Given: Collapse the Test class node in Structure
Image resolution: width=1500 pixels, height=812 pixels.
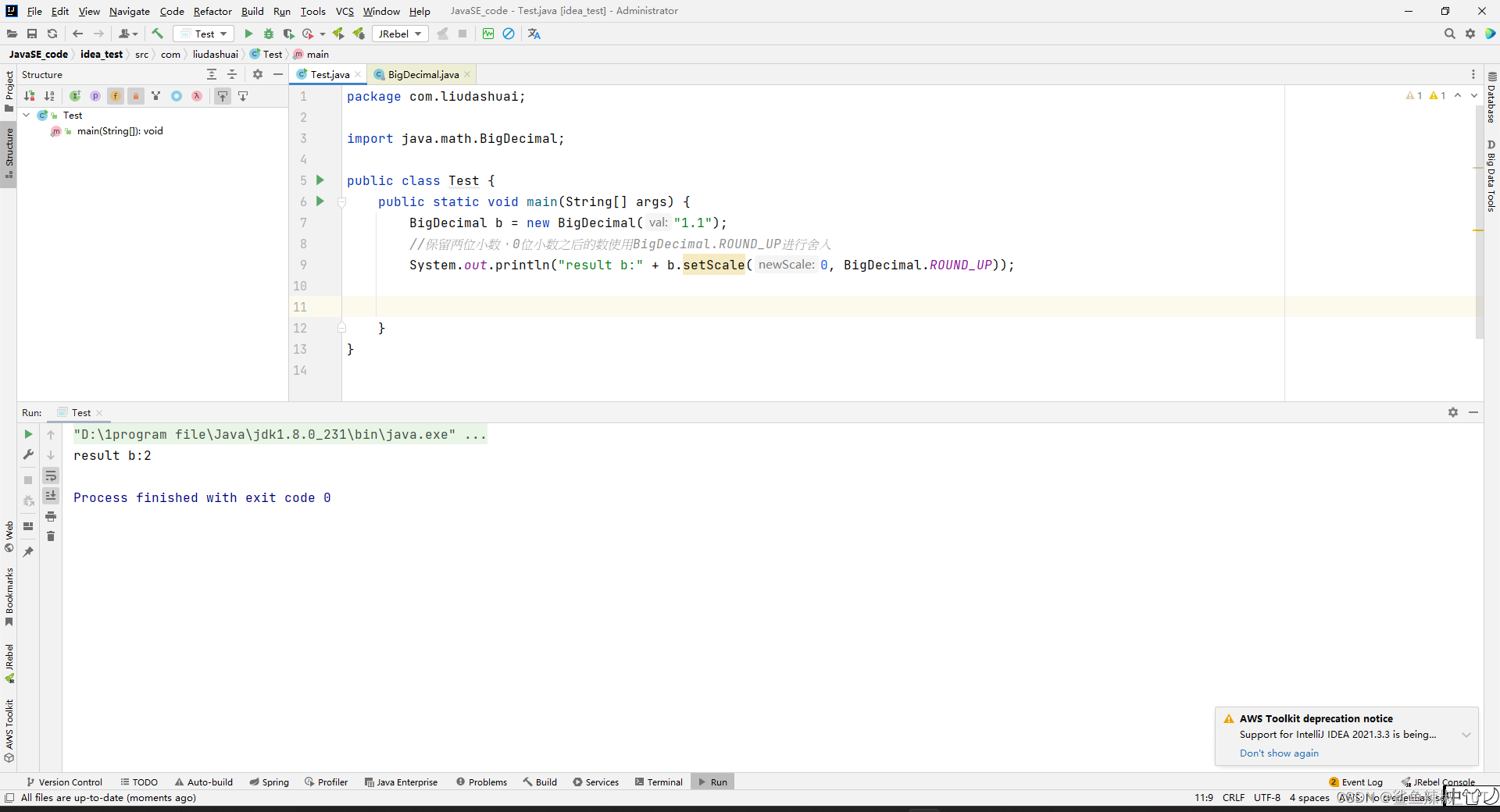Looking at the screenshot, I should pyautogui.click(x=27, y=115).
